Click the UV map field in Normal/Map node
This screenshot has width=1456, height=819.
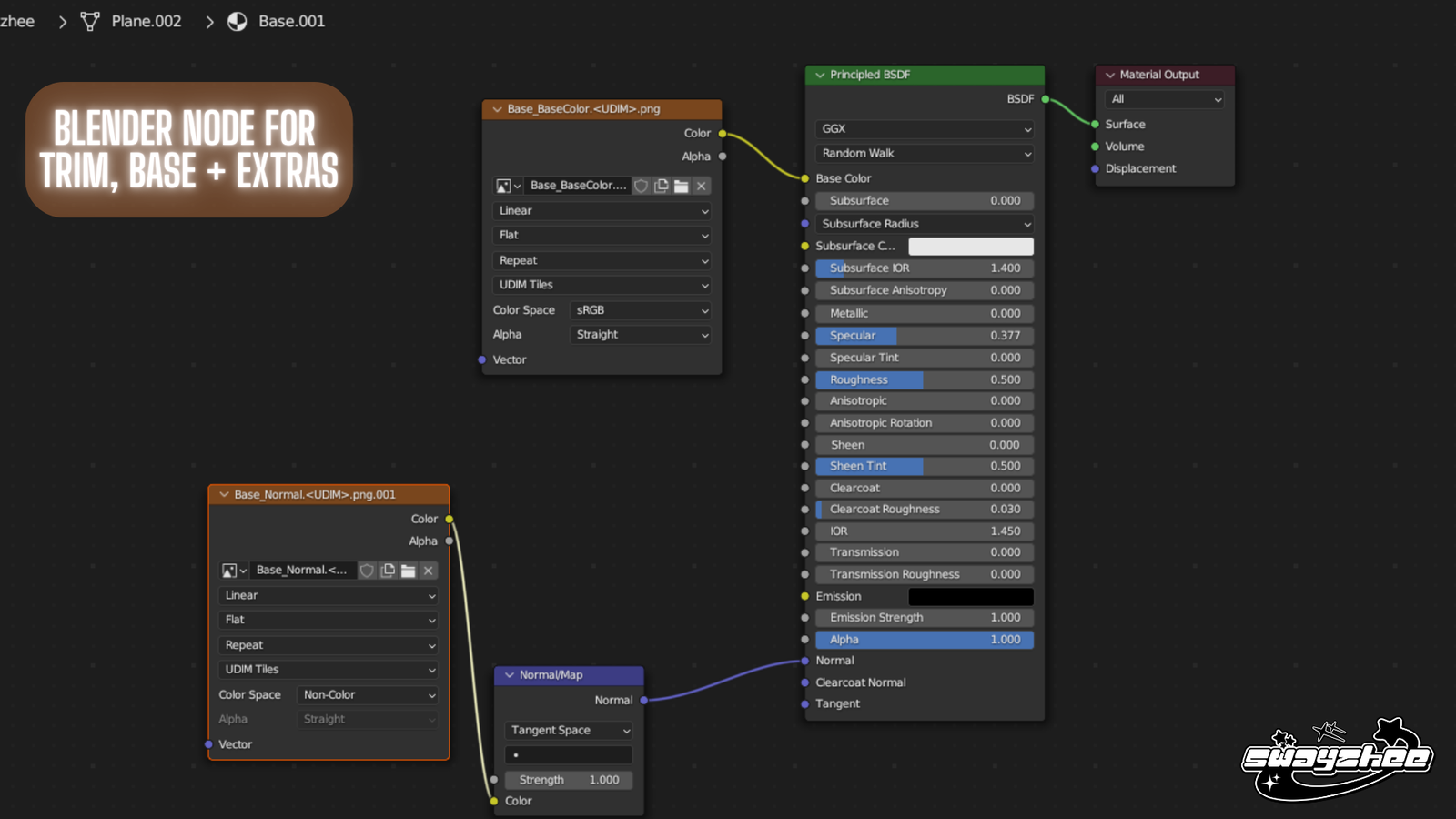coord(569,755)
